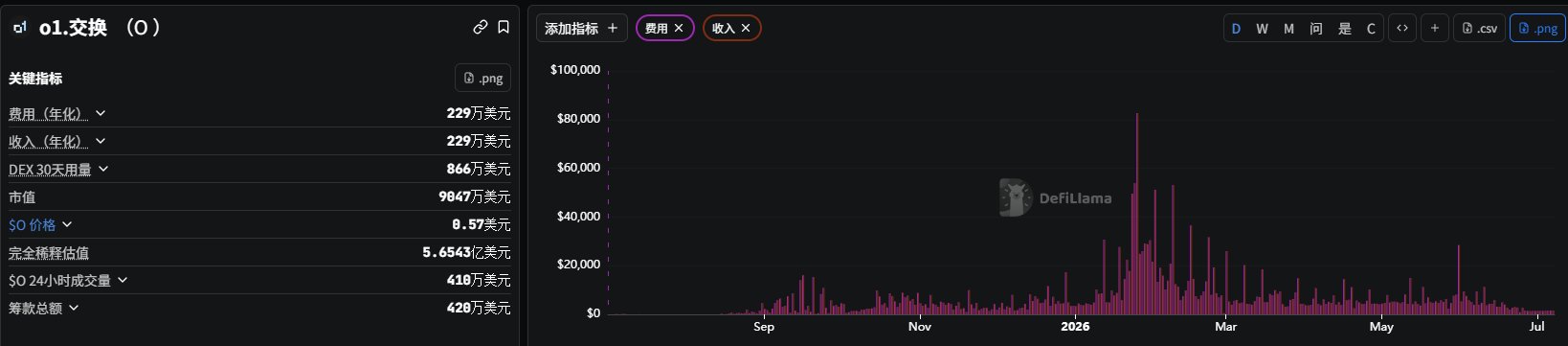
Task: Click Sep label on chart x-axis
Action: tap(764, 327)
